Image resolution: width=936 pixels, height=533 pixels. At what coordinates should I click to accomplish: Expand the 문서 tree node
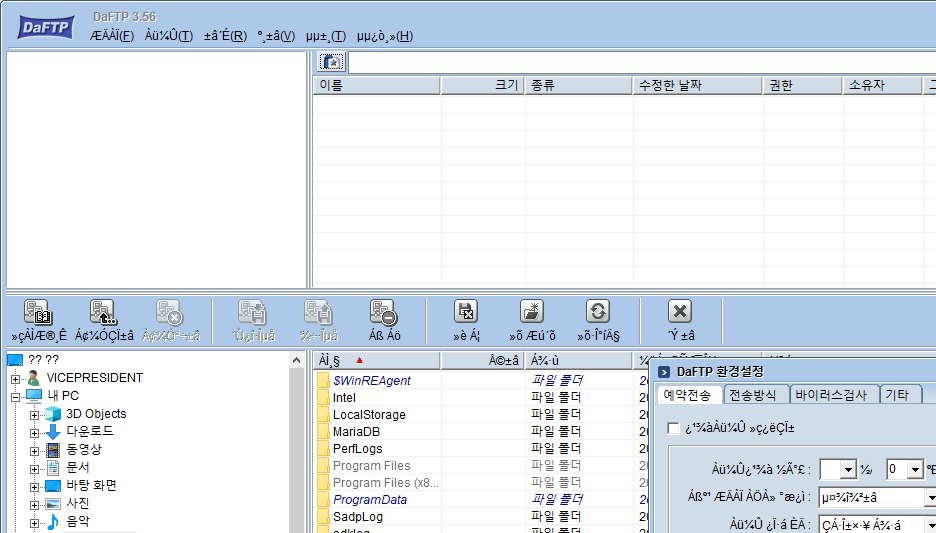[x=35, y=469]
